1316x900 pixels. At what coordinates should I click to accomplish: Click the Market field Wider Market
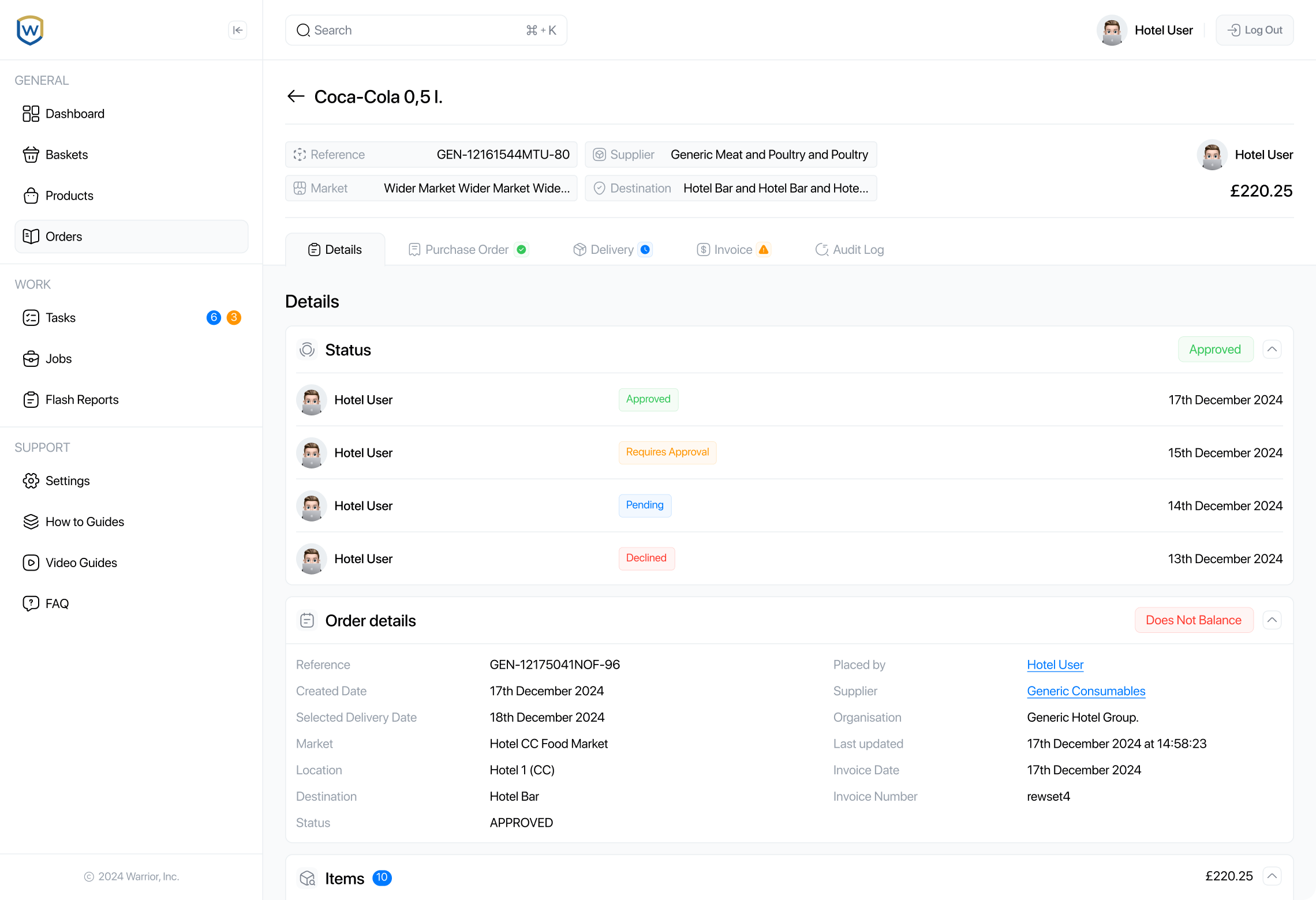point(431,188)
